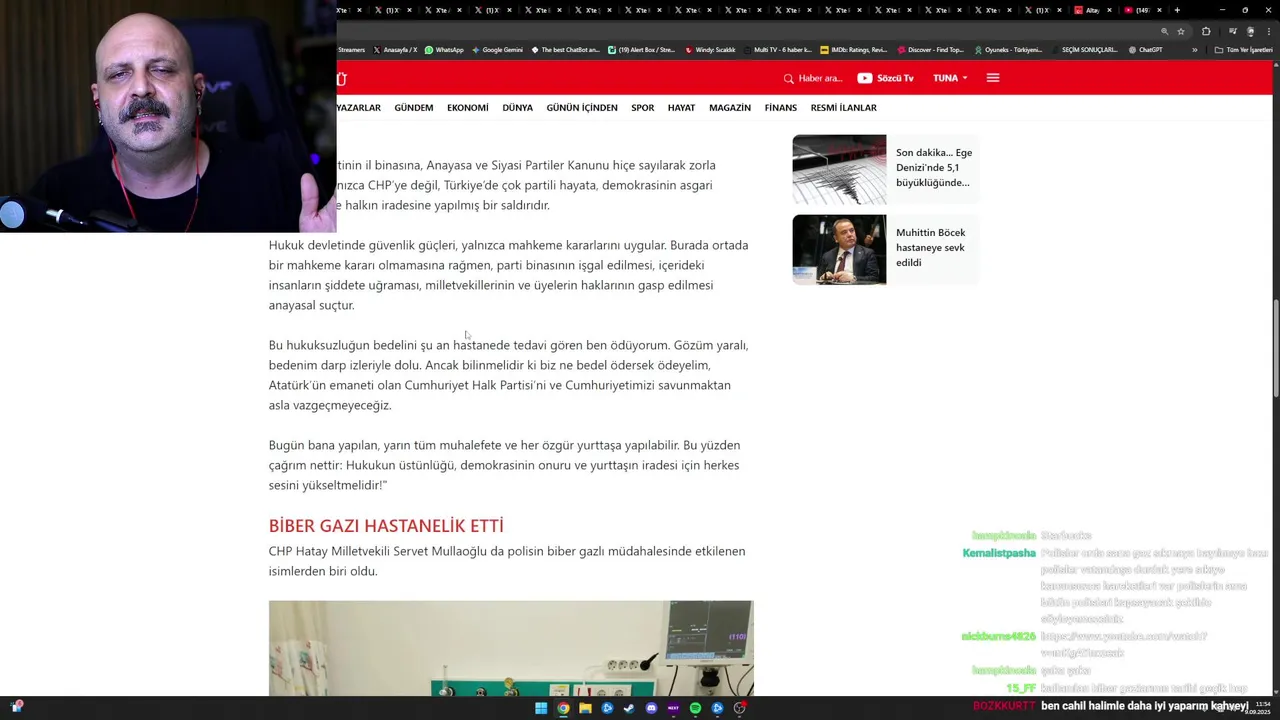Screen dimensions: 1280x720
Task: Open File Explorer from the taskbar
Action: [585, 708]
